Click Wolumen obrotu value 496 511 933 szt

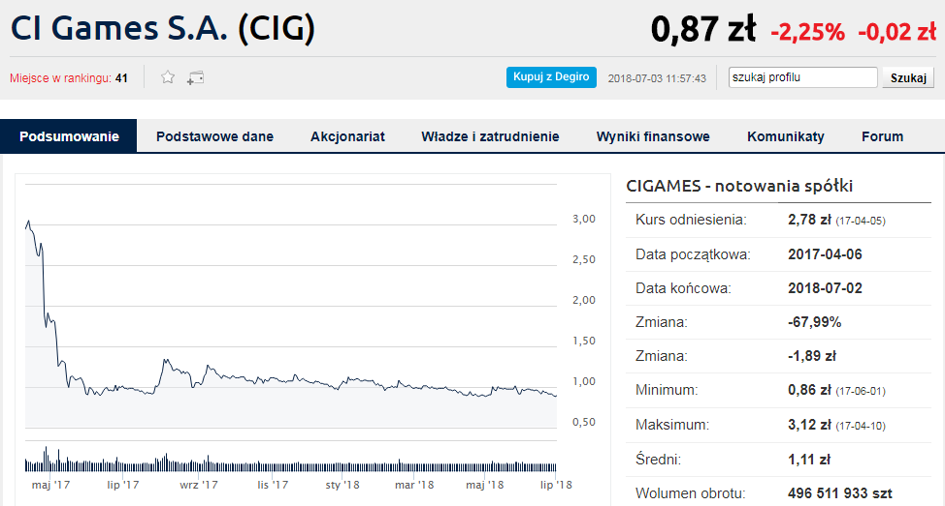[x=840, y=493]
